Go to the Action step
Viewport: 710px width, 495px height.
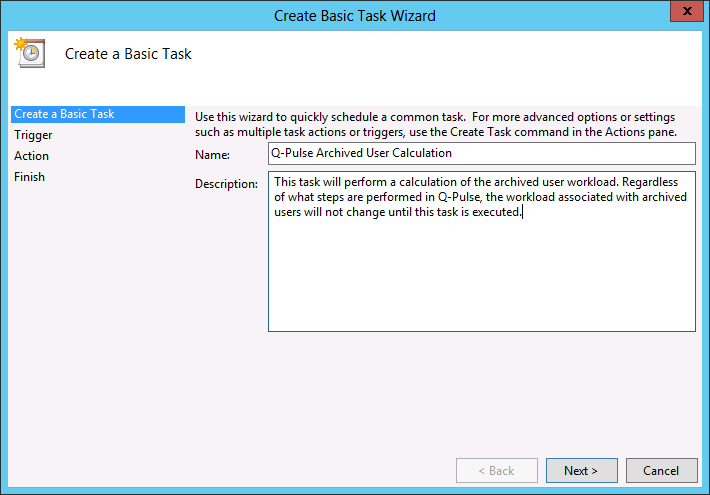(x=31, y=156)
